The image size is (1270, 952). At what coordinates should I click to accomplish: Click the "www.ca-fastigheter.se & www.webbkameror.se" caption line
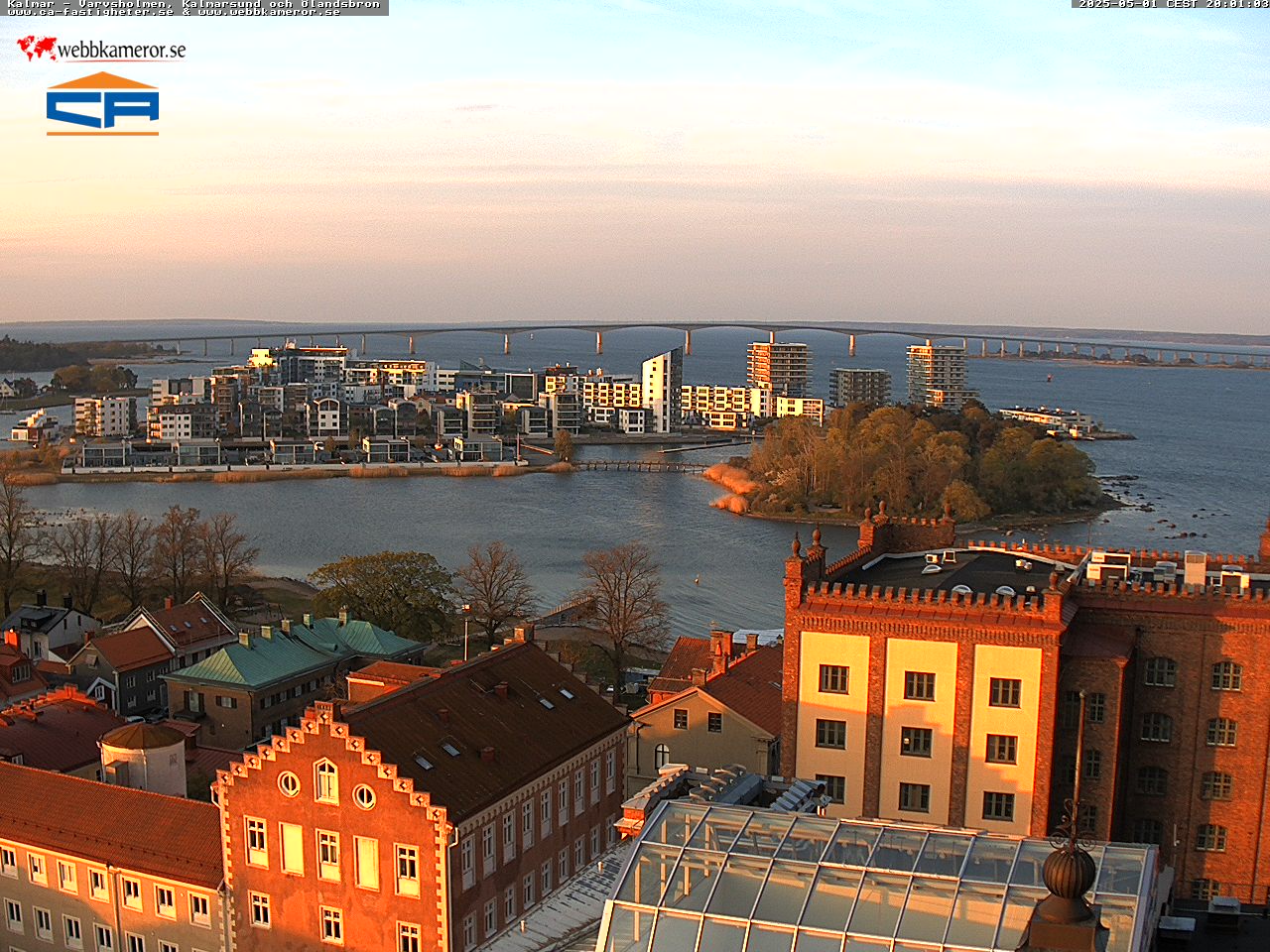(174, 12)
